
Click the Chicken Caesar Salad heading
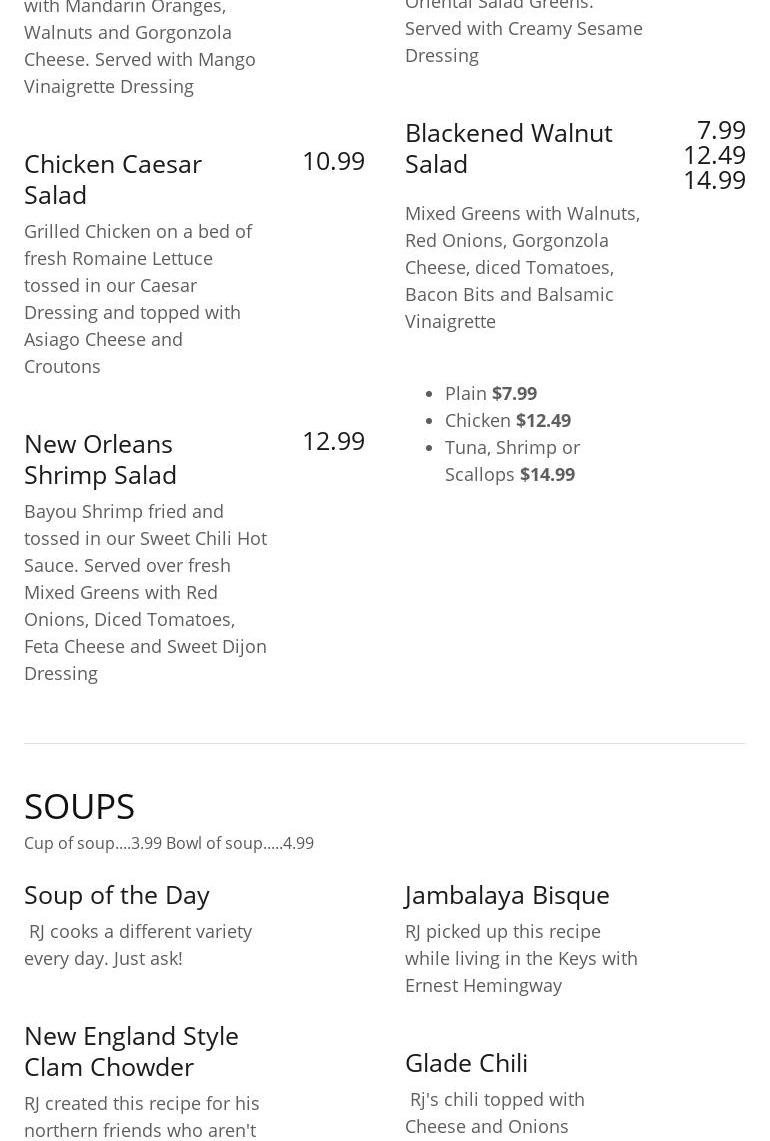pos(113,179)
